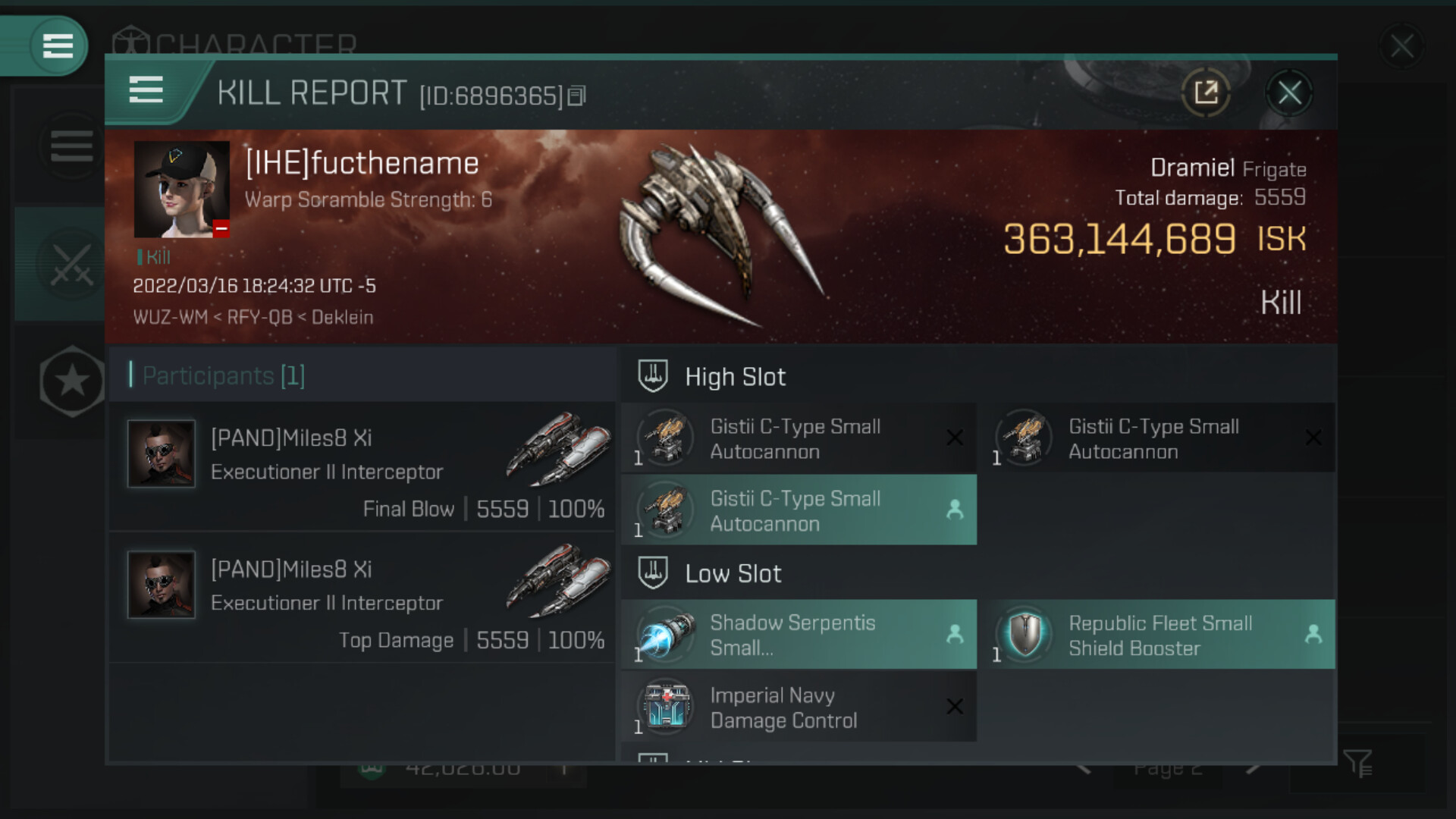Open the main menu in the top-left corner
Viewport: 1456px width, 819px height.
click(x=58, y=46)
